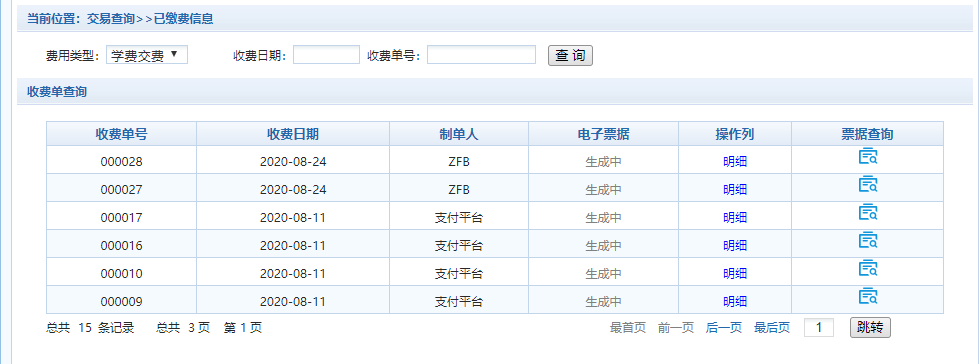Open the 费用类型 dropdown showing 学费交费

[147, 55]
